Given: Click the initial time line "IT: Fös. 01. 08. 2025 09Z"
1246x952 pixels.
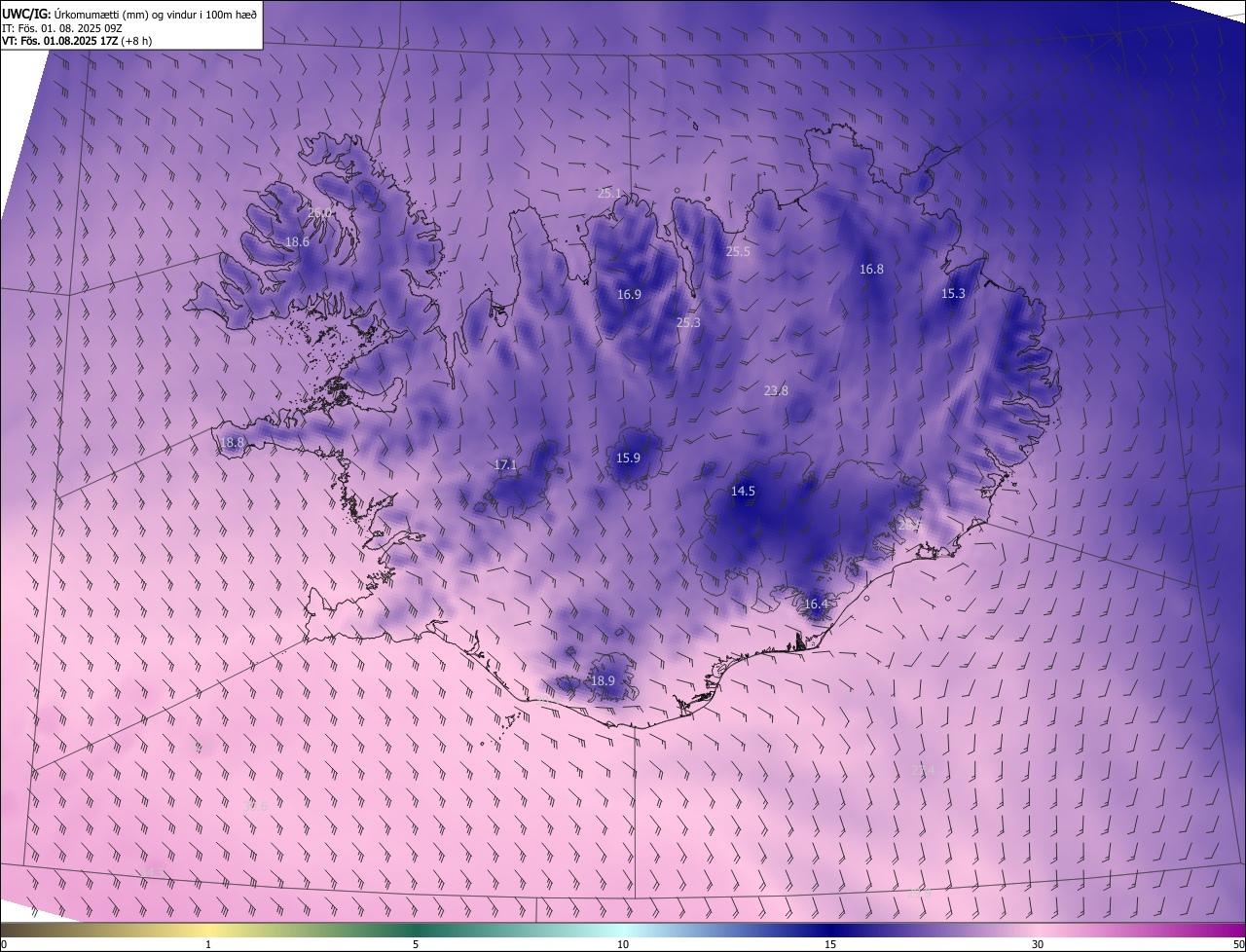Looking at the screenshot, I should tap(62, 27).
